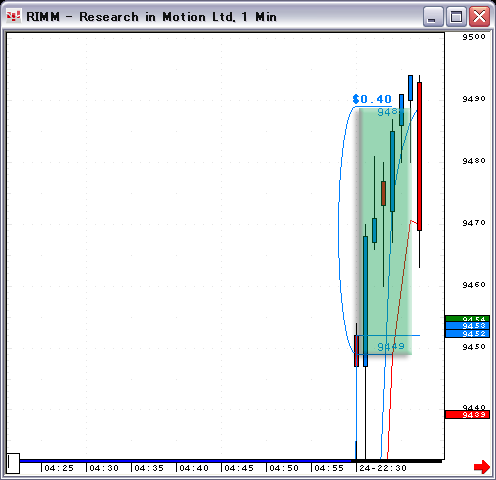Viewport: 496px width, 480px height.
Task: Click the red scroll-right arrow at bottom right
Action: tap(482, 466)
